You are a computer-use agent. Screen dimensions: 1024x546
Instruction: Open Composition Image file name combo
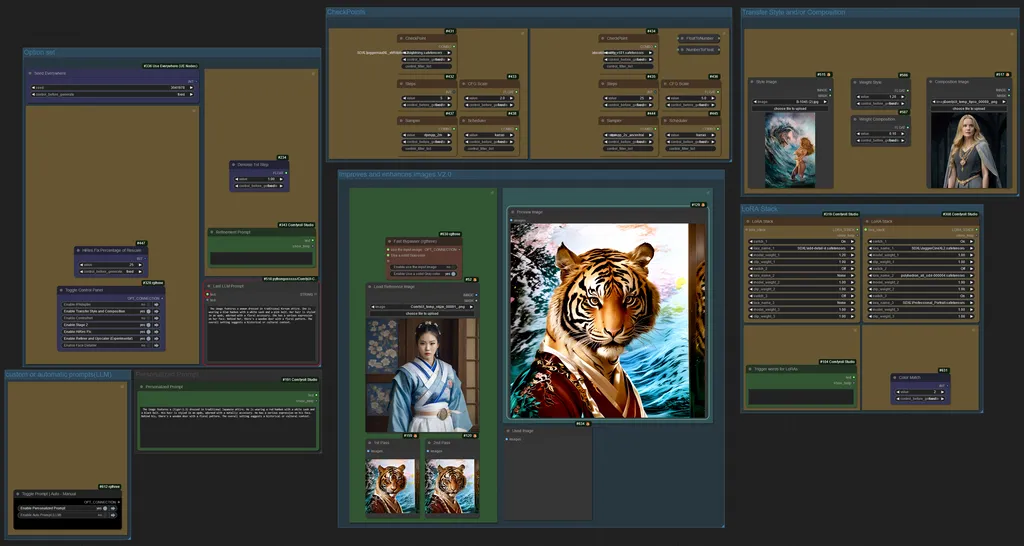(x=968, y=102)
